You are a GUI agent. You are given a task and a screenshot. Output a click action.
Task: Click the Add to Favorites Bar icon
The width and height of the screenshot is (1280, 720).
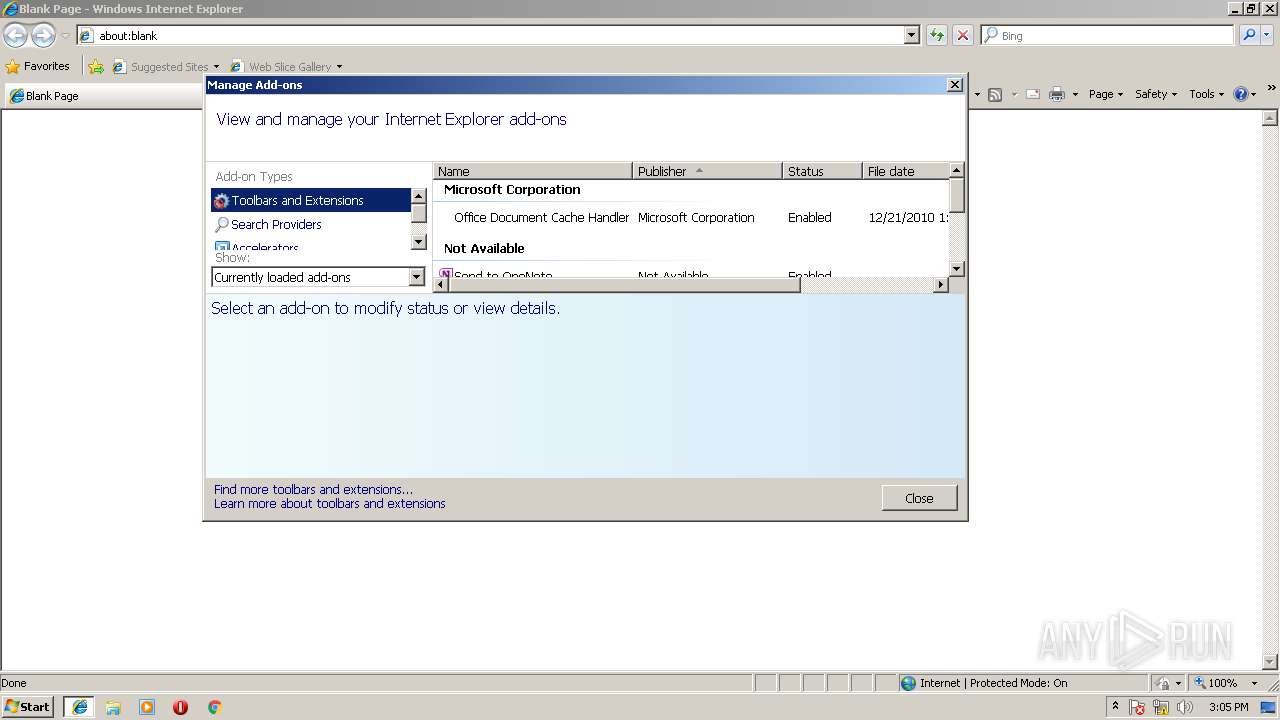96,66
